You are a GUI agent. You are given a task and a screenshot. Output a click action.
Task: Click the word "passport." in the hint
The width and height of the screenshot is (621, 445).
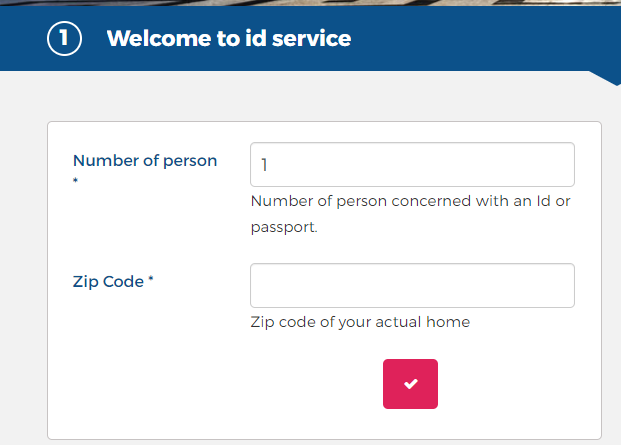tap(284, 227)
